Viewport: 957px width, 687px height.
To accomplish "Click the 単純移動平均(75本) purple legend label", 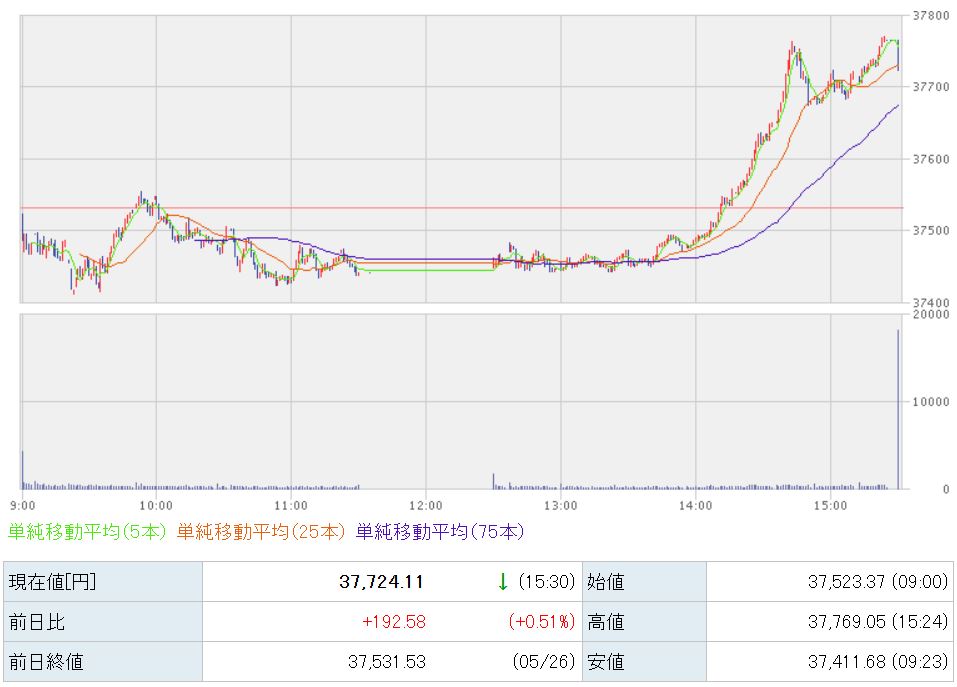I will [x=440, y=532].
